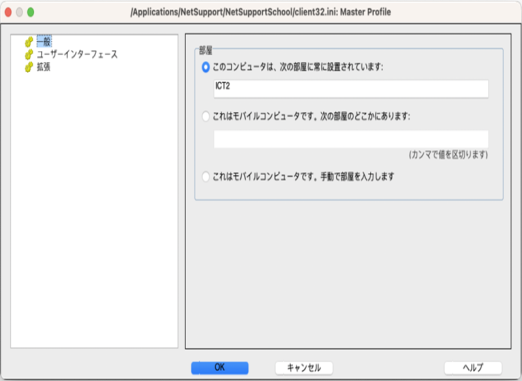This screenshot has height=381, width=522.
Task: Enable the mobile computer 'どこかにあります' radio button
Action: (206, 116)
